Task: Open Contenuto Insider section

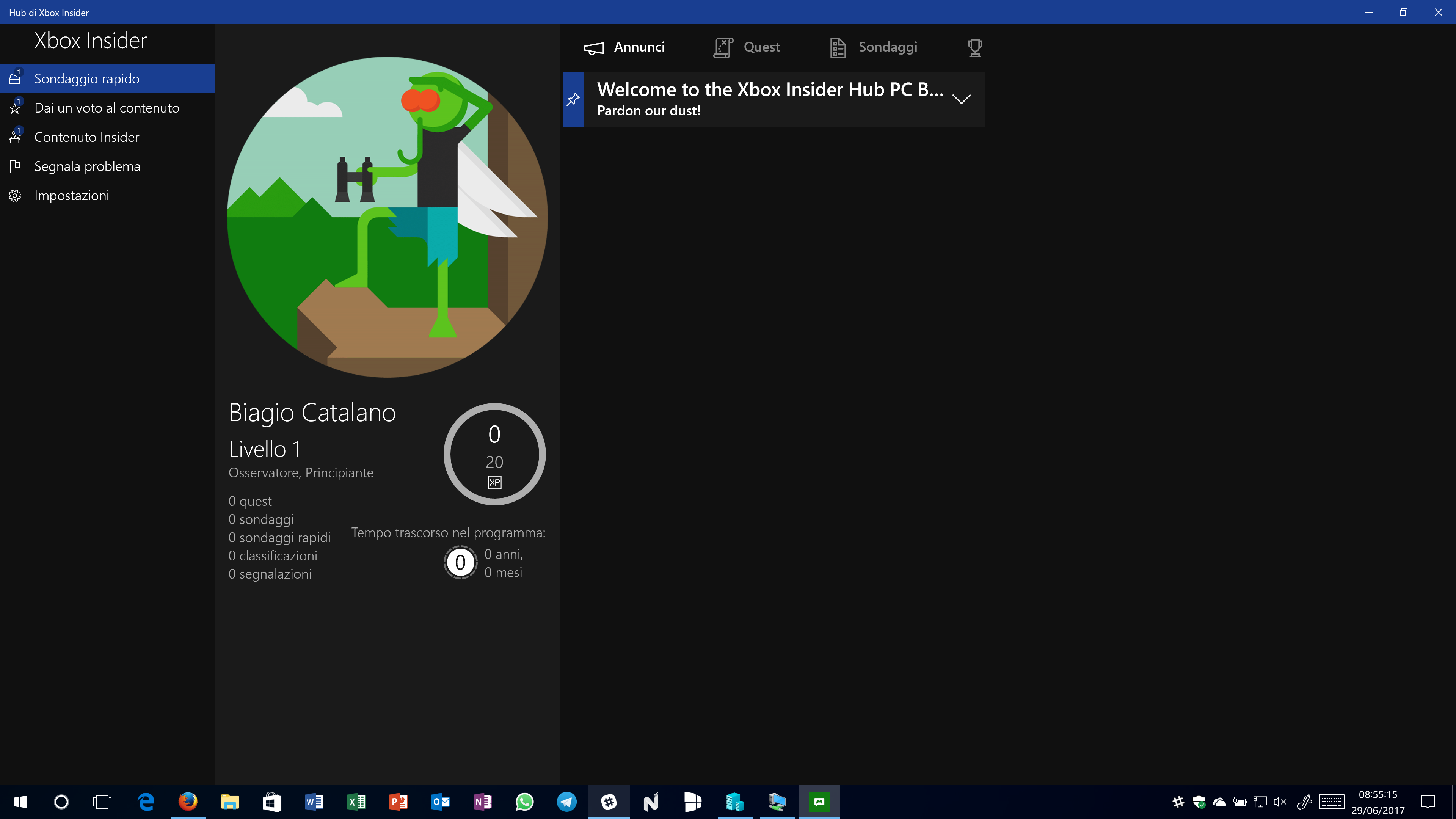Action: click(107, 137)
